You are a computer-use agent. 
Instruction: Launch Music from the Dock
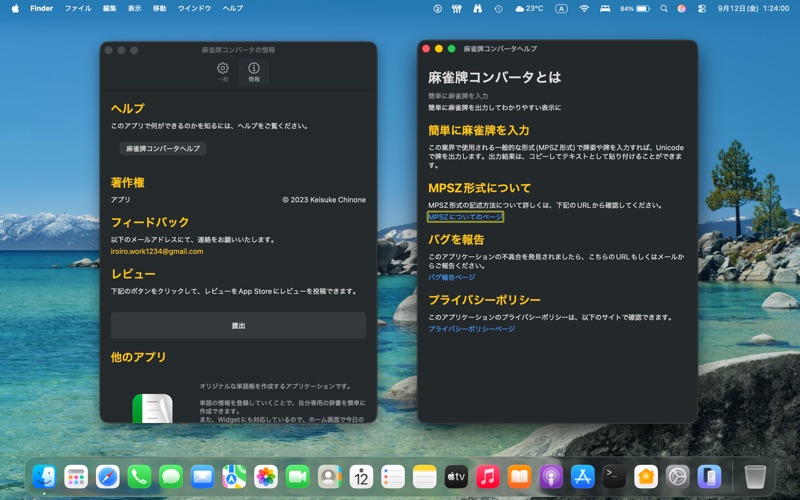pos(488,477)
